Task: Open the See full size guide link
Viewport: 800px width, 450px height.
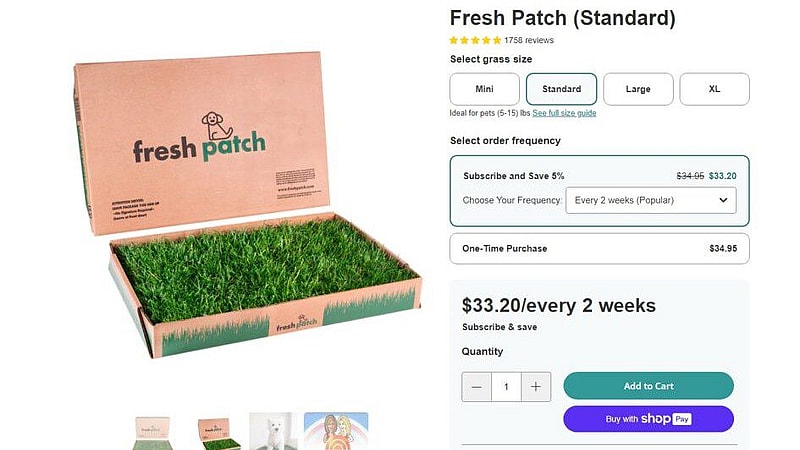Action: tap(564, 113)
